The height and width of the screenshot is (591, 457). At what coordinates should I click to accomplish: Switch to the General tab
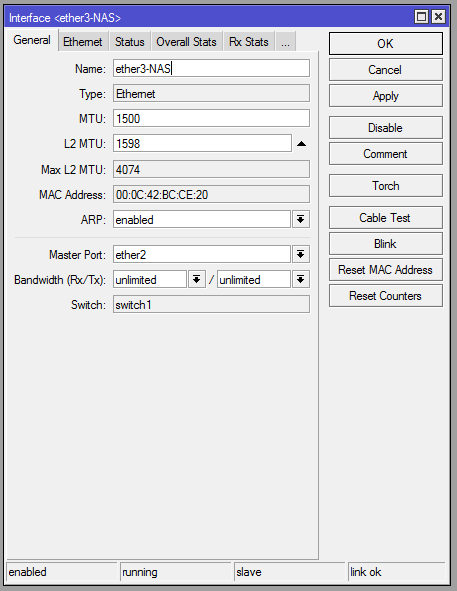32,40
